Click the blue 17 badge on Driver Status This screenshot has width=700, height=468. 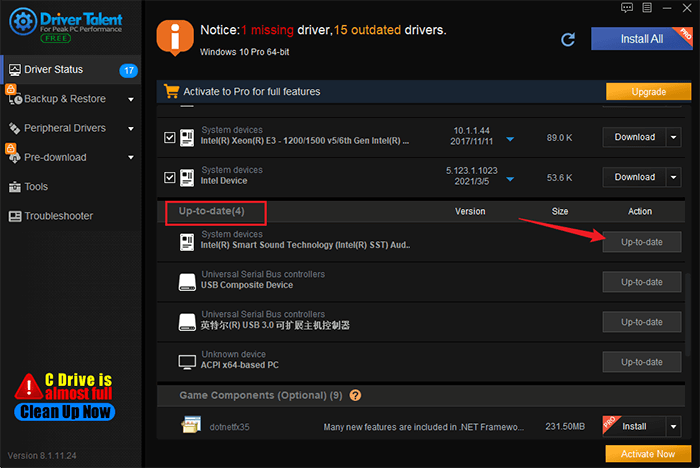129,70
